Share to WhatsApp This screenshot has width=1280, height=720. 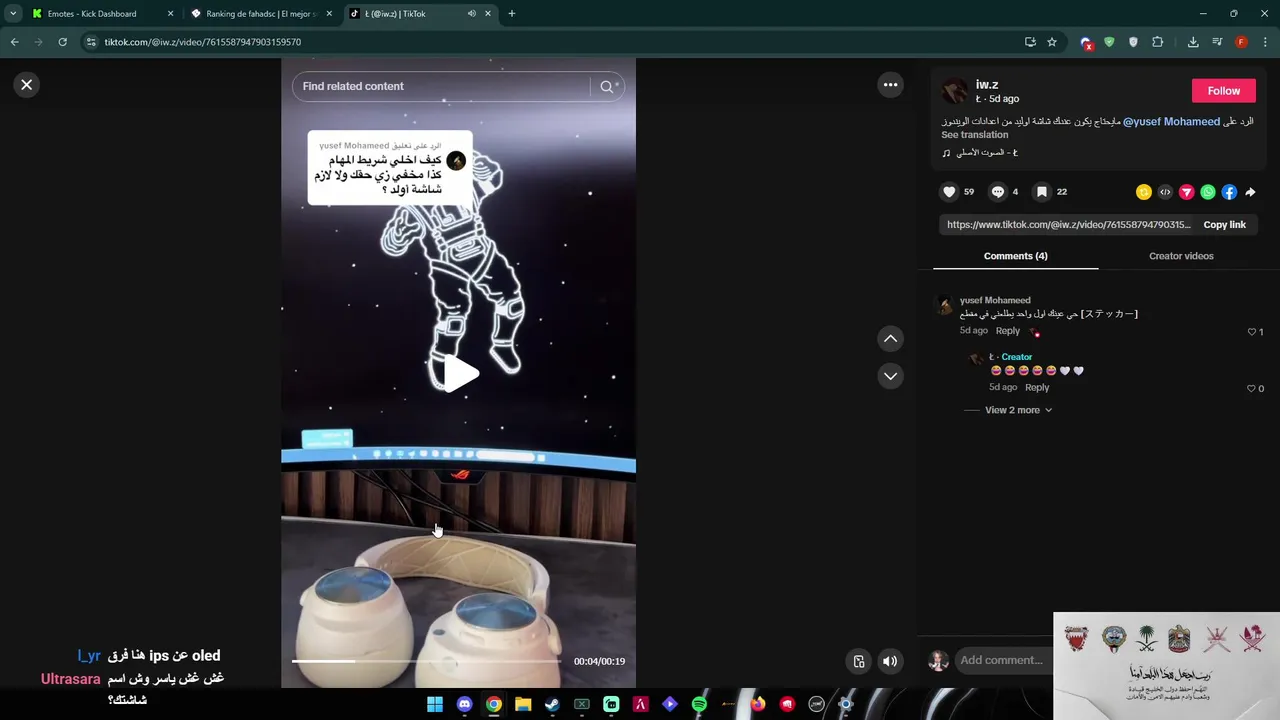pos(1208,192)
